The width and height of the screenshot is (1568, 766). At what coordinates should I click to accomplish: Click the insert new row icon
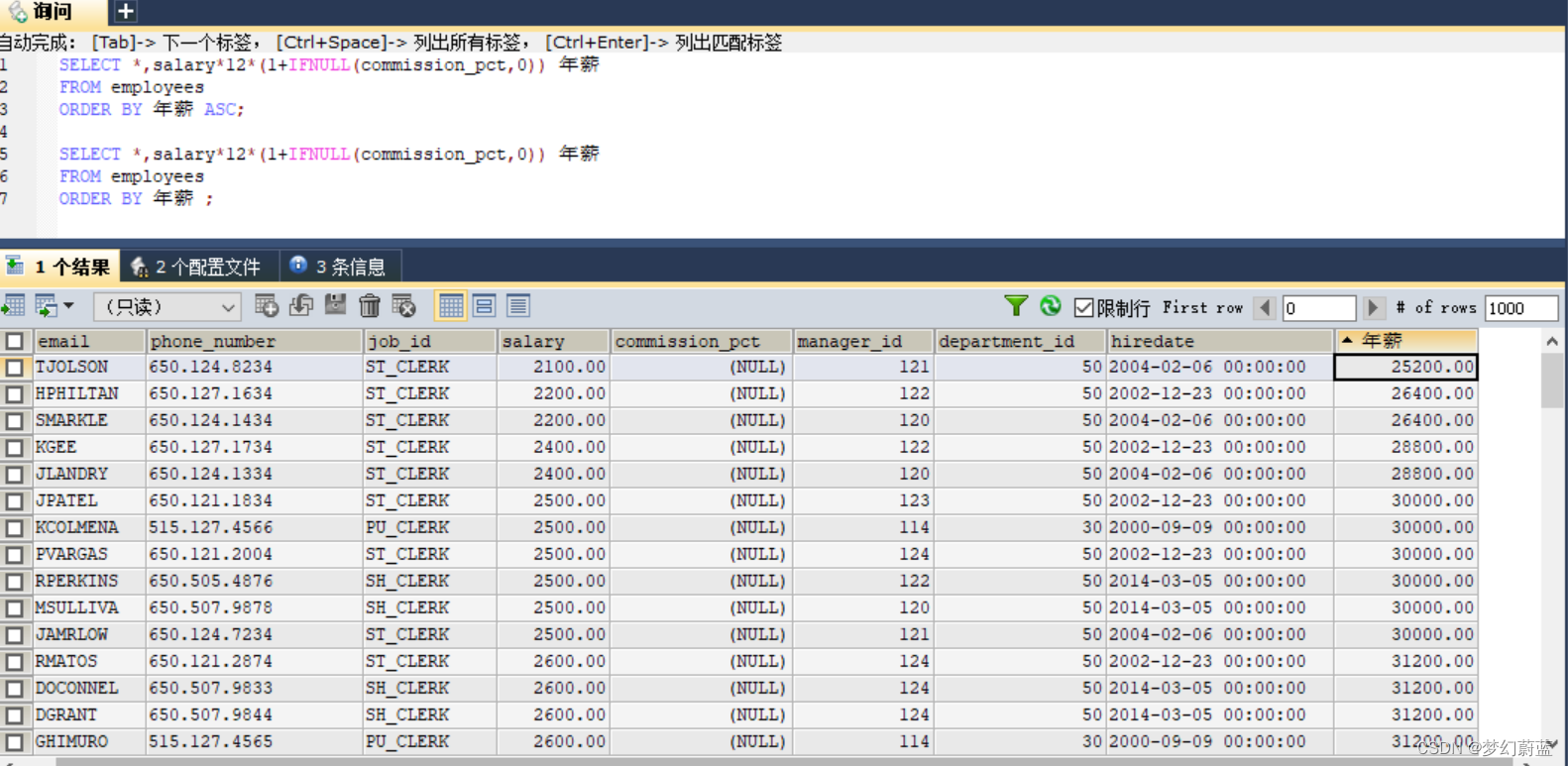tap(267, 306)
